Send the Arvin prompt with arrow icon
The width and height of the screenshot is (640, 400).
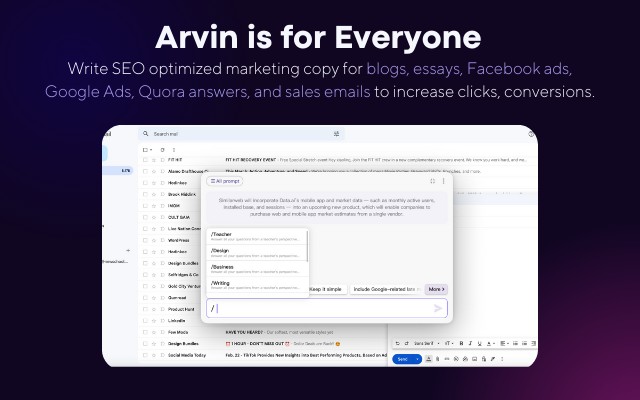pos(438,308)
